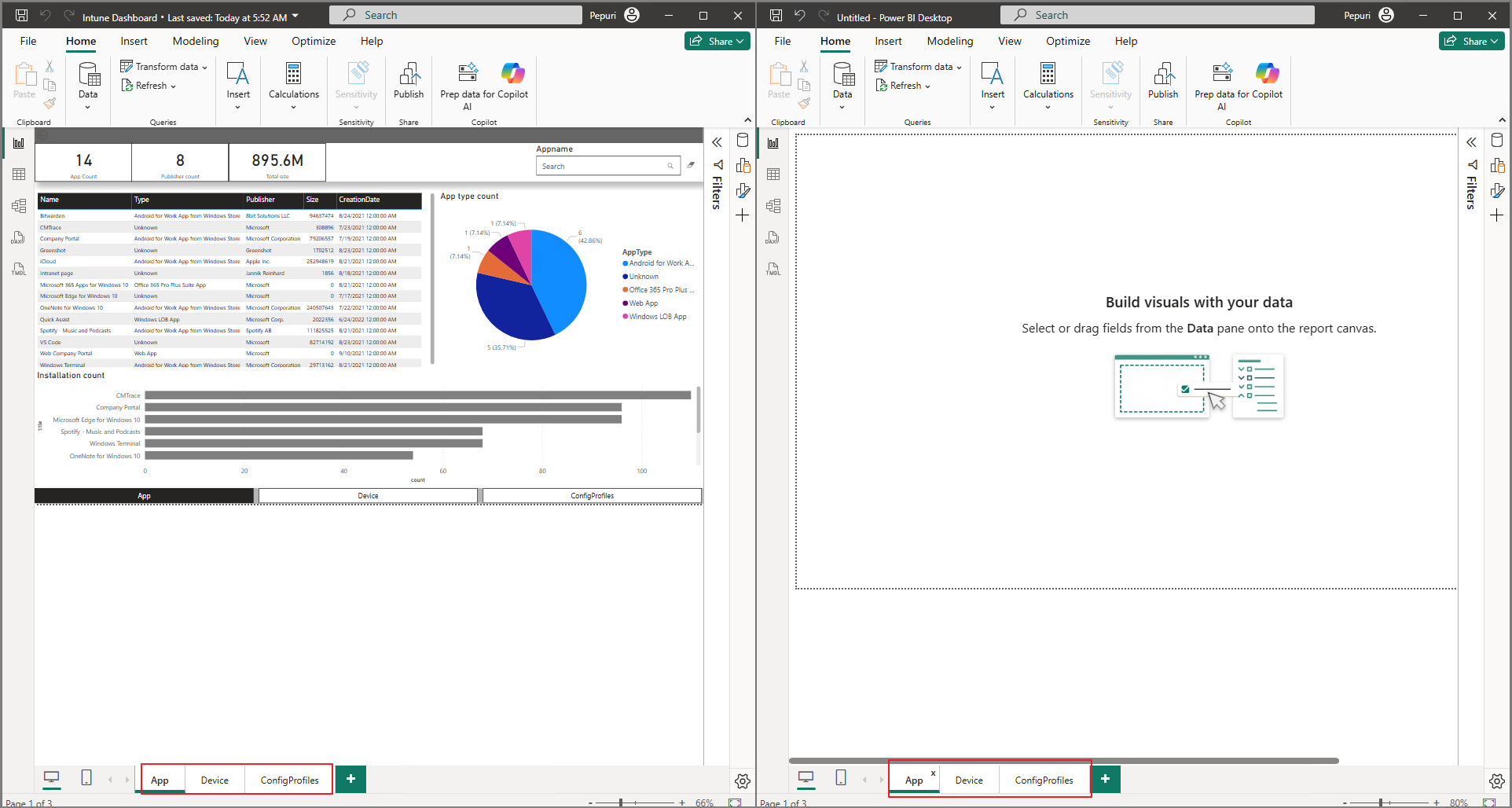Viewport: 1512px width, 808px height.
Task: Open last-saved dropdown in Intune Dashboard title bar
Action: pos(295,17)
